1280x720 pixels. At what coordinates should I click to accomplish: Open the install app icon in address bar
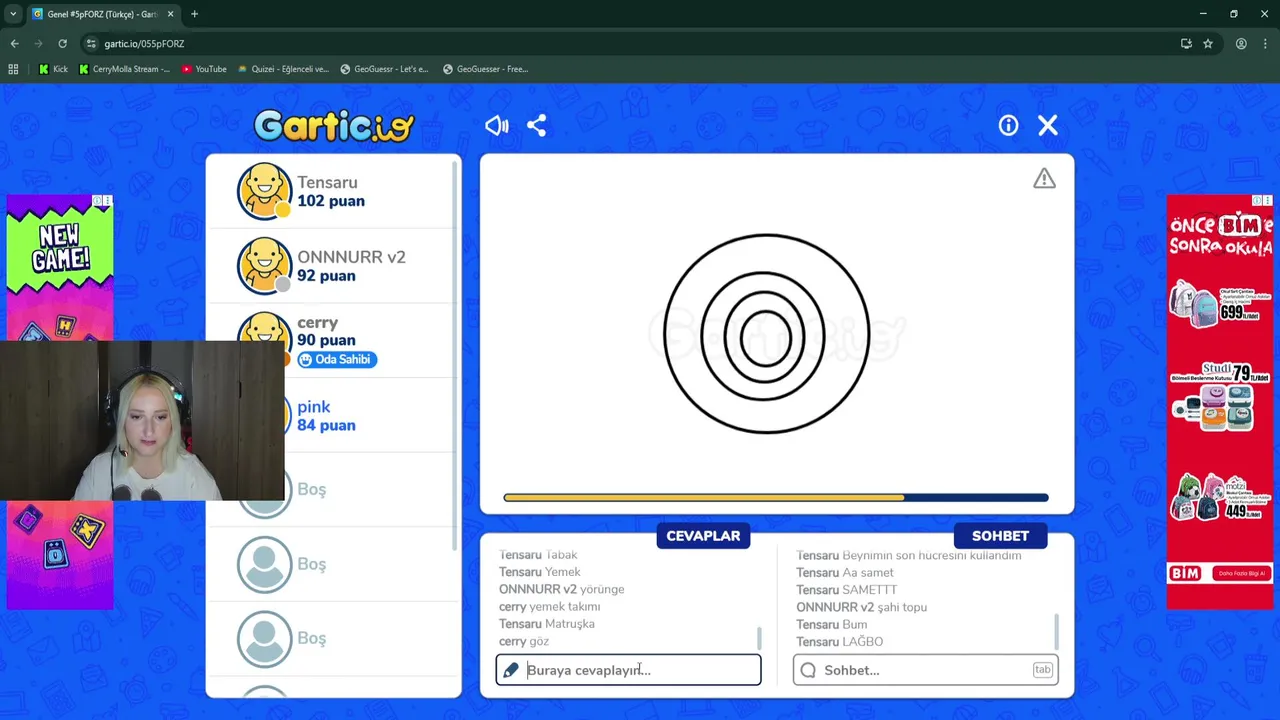1186,44
